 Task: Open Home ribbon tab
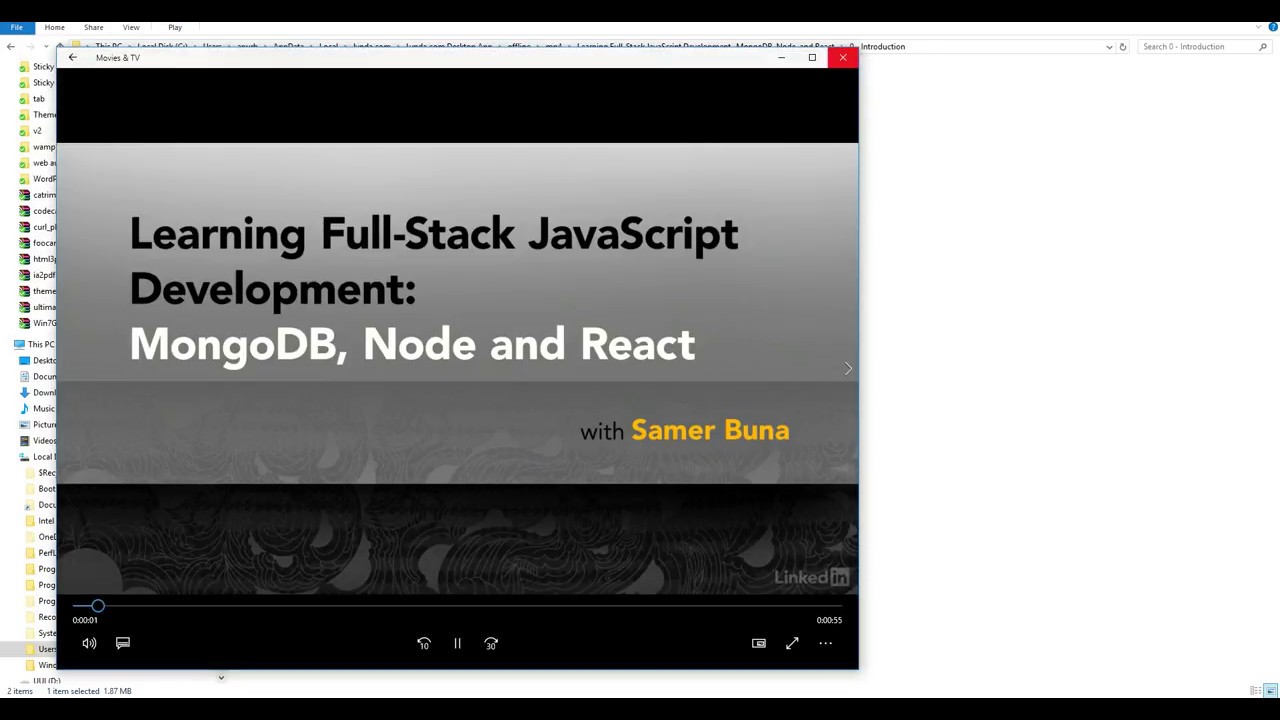(54, 28)
